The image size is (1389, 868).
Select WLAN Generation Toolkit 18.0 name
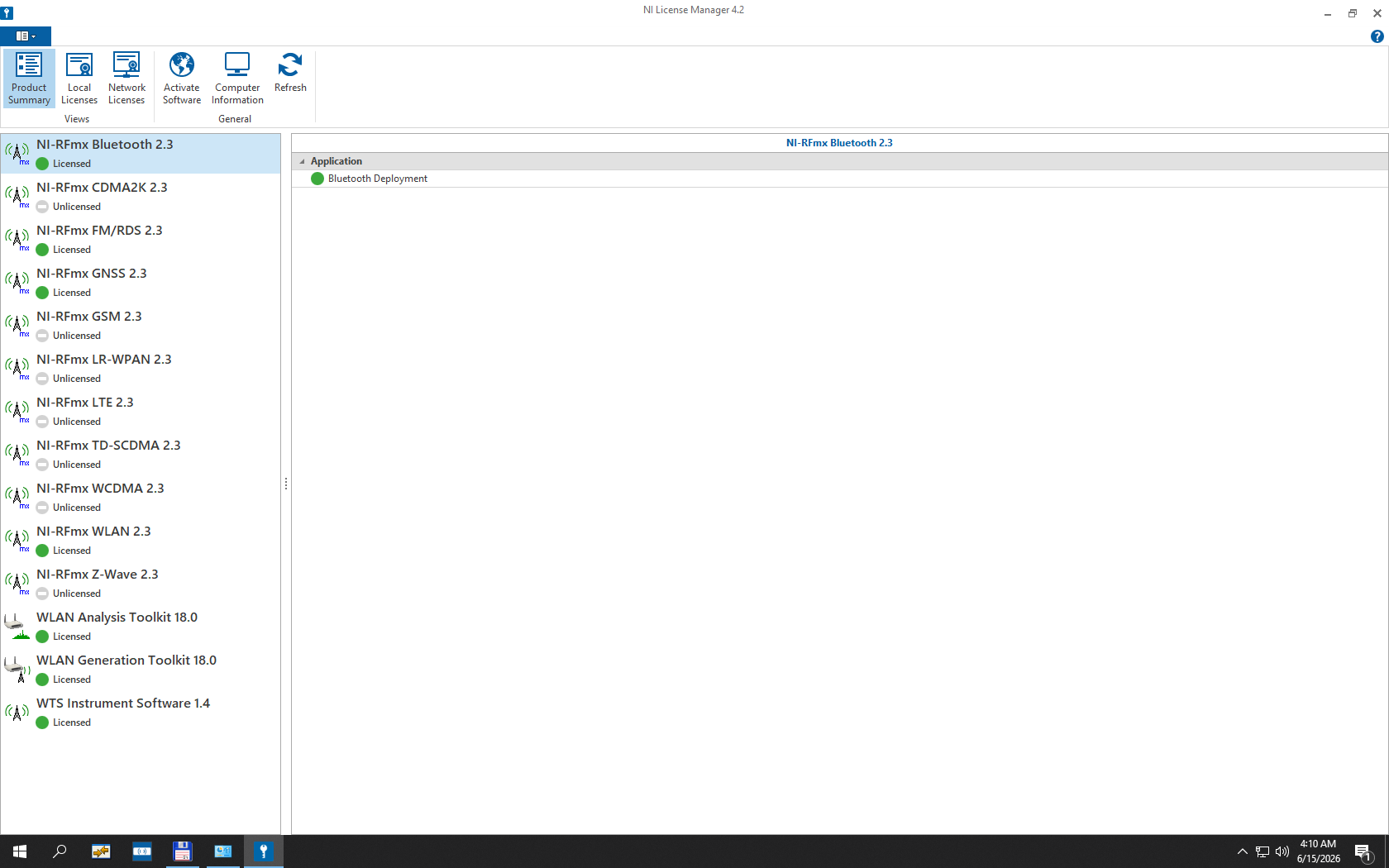(126, 661)
